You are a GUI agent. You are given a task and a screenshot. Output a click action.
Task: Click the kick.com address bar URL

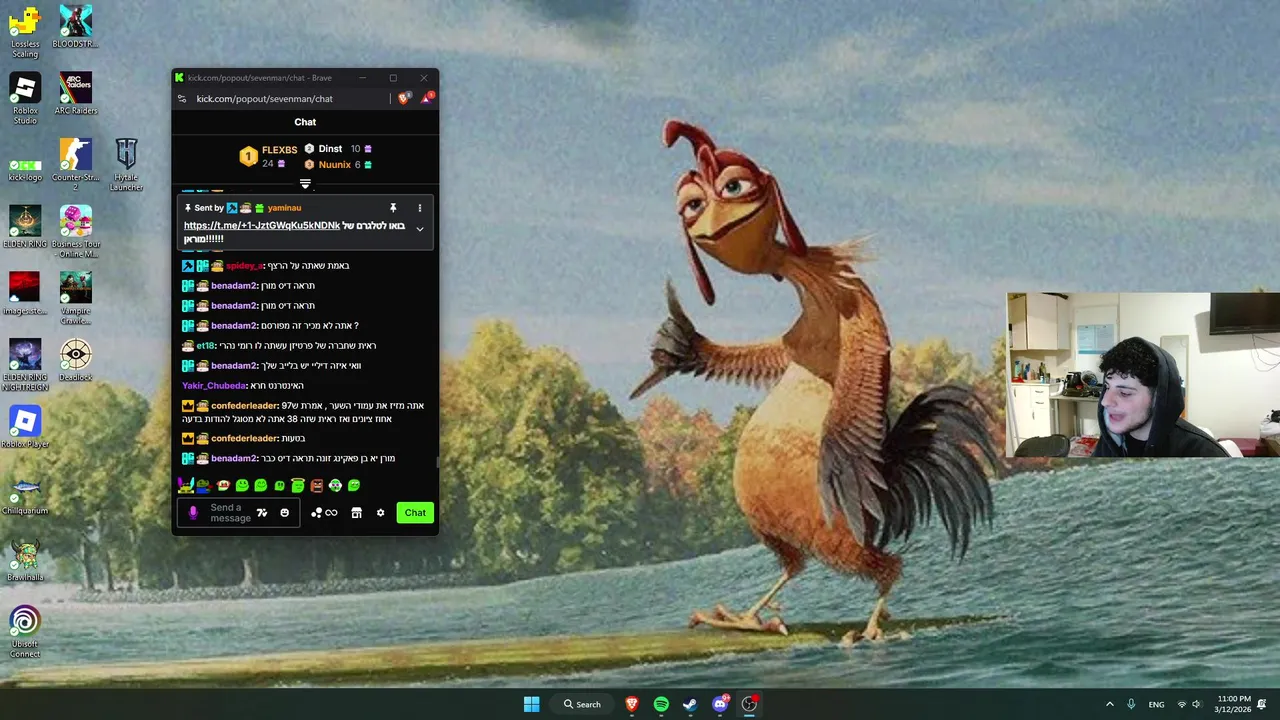coord(264,99)
